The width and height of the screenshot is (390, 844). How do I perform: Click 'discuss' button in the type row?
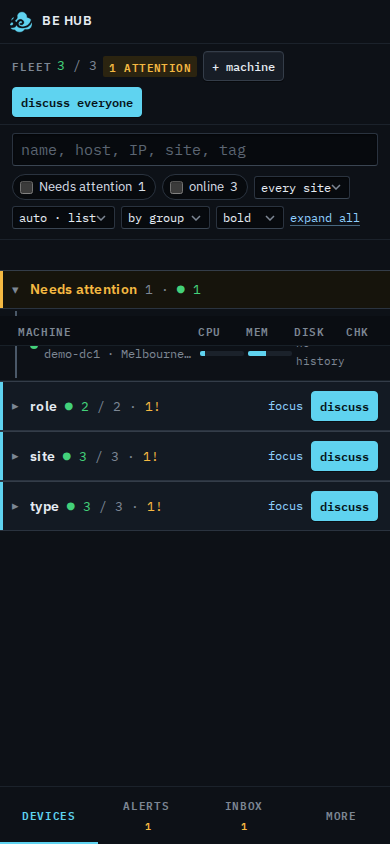click(x=344, y=507)
